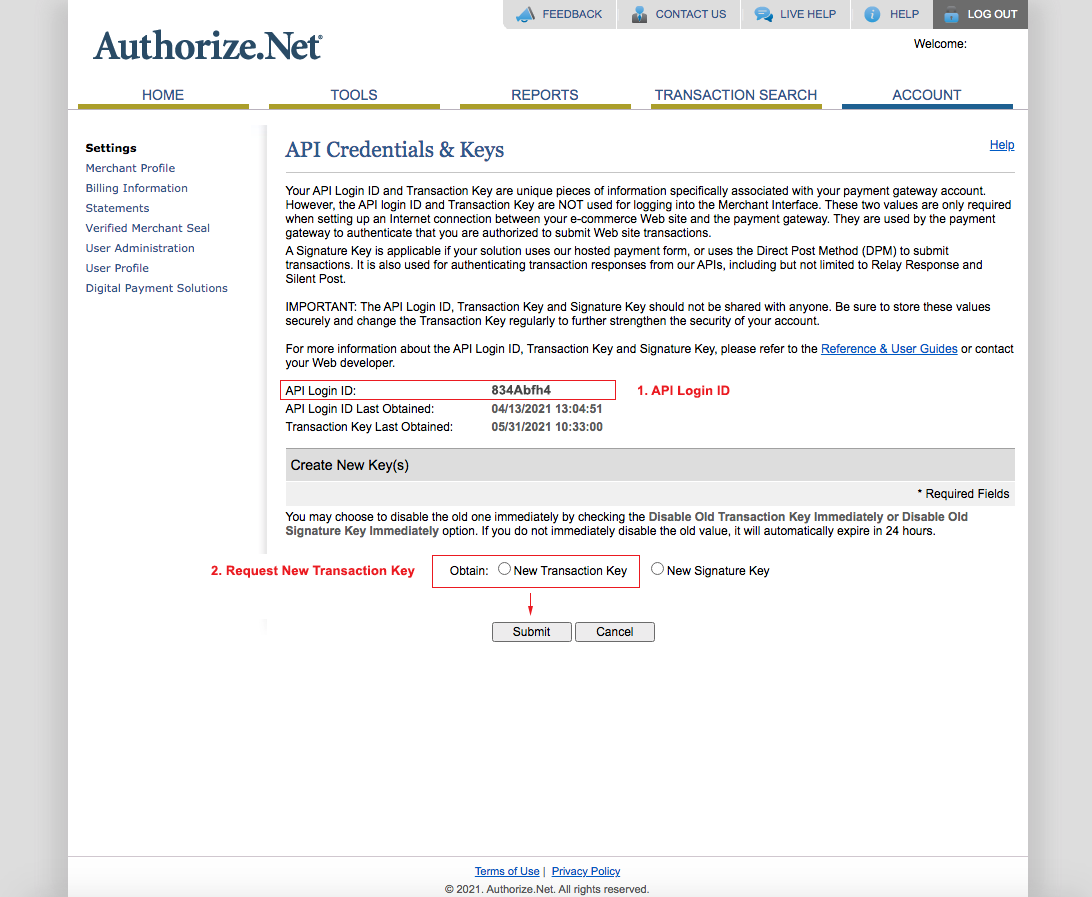Image resolution: width=1092 pixels, height=897 pixels.
Task: Click the date 05/31/2021 10:33:00
Action: click(x=547, y=427)
